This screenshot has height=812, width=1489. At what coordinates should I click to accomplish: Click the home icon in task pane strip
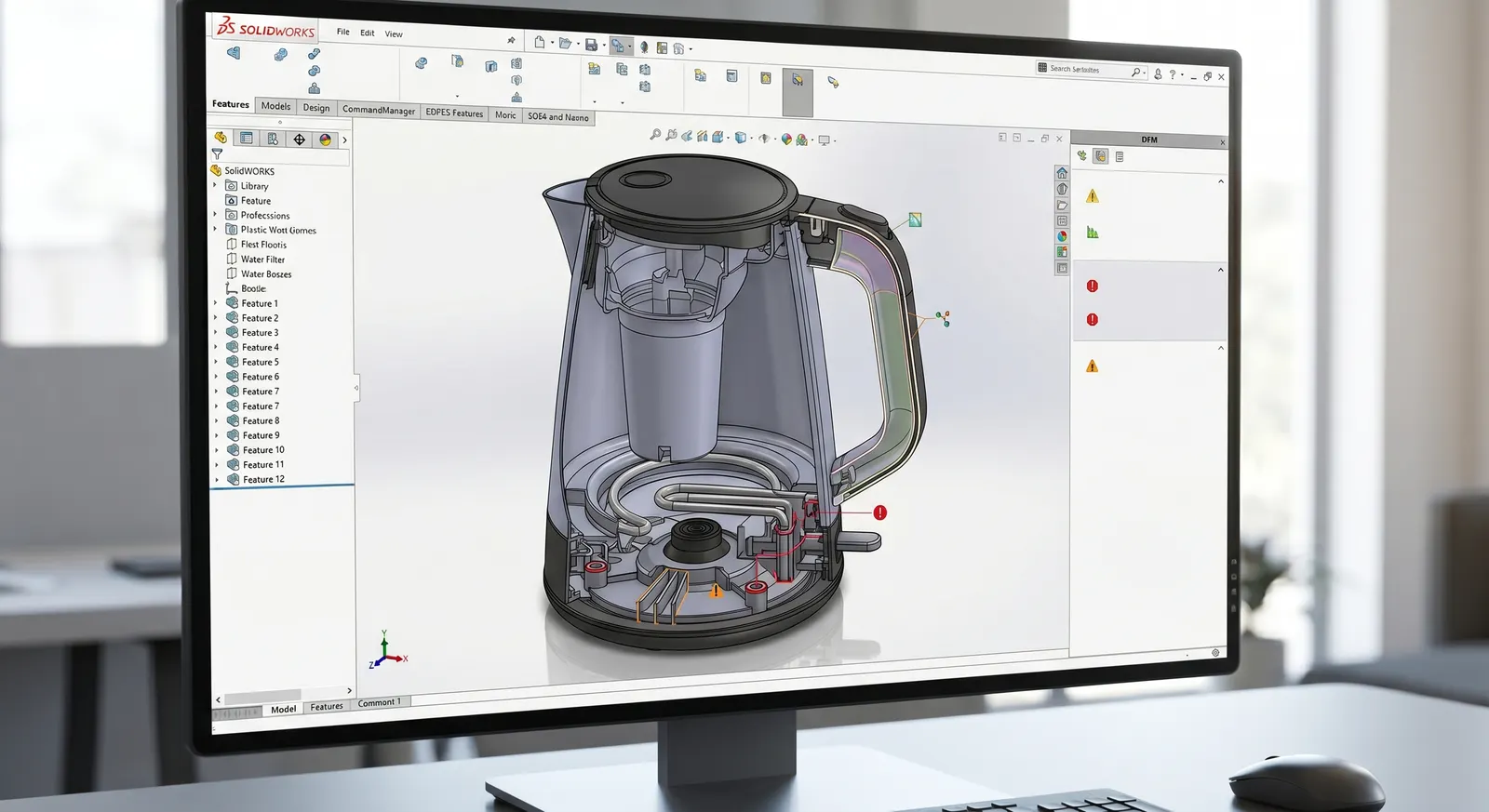[x=1062, y=173]
